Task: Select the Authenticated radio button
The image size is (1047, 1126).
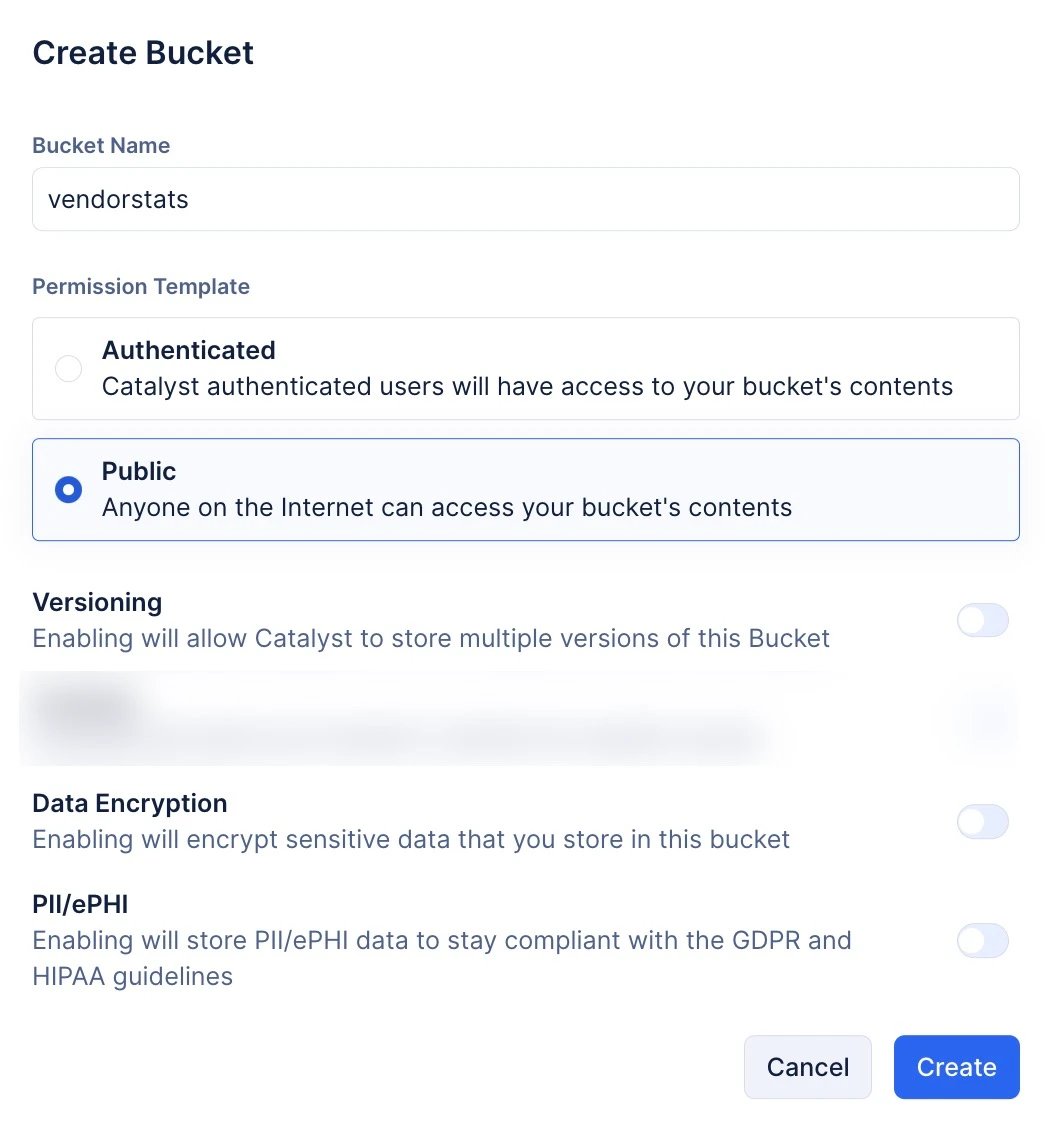Action: tap(68, 368)
